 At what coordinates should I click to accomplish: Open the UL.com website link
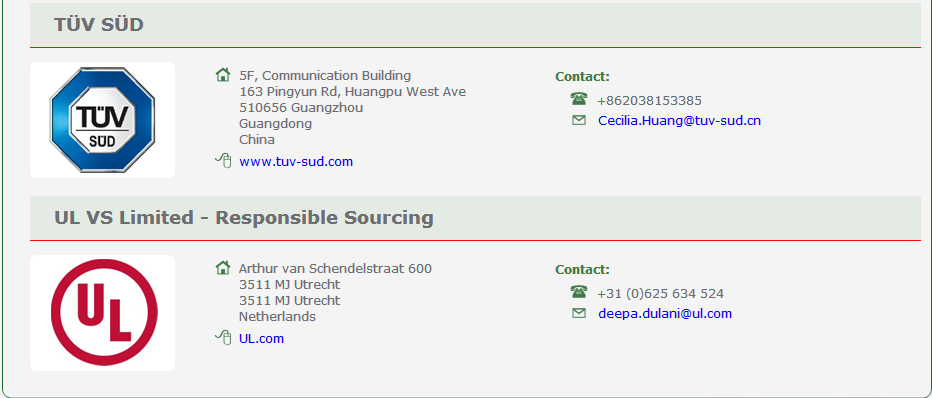click(x=262, y=339)
